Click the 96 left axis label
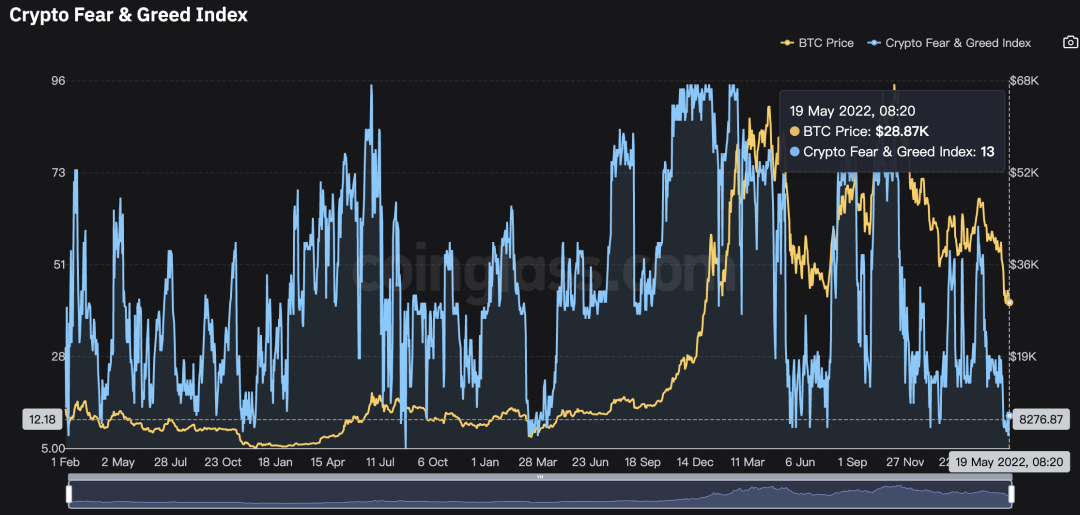The image size is (1080, 515). coord(59,80)
